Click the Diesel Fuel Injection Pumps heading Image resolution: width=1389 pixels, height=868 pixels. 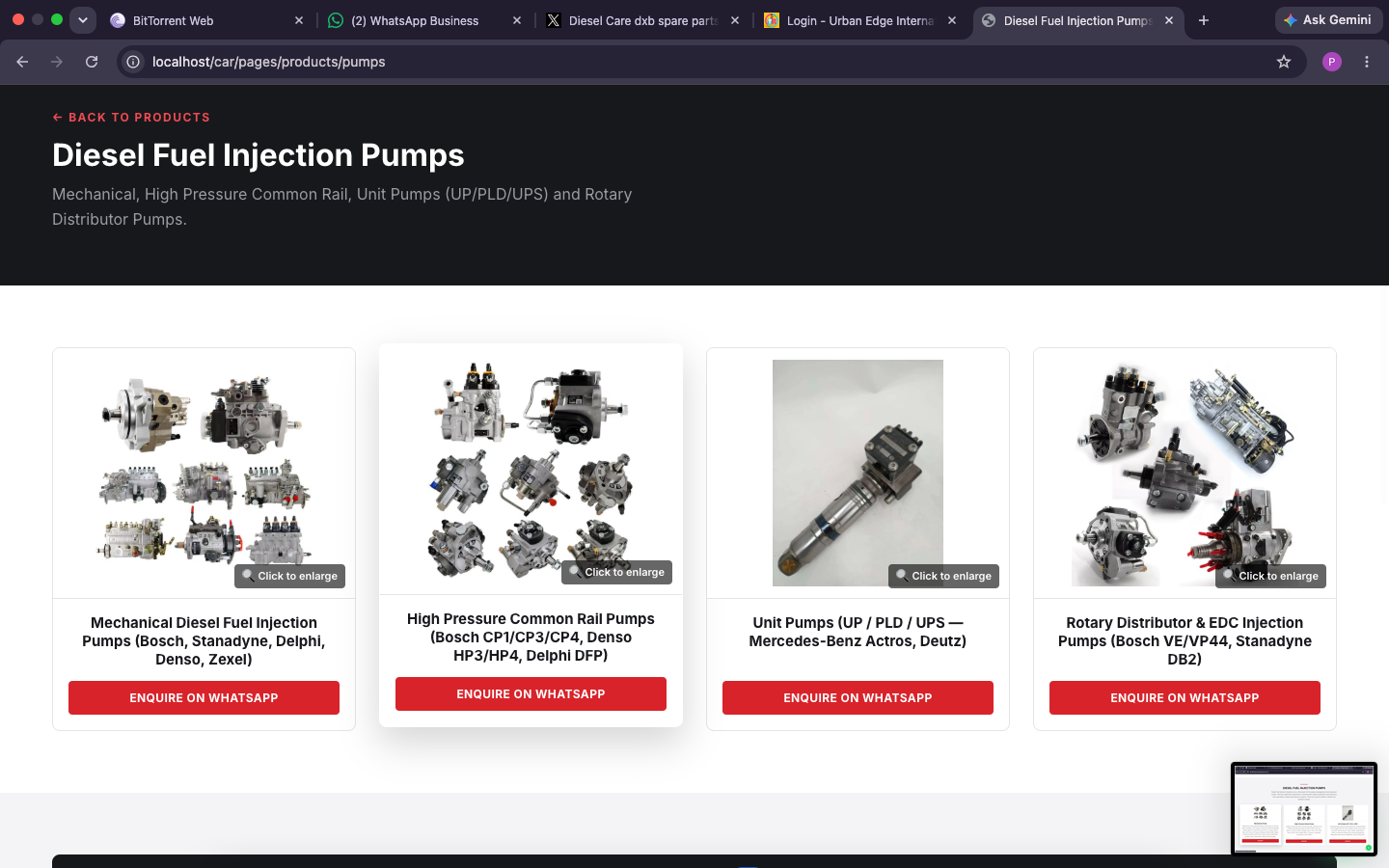tap(259, 155)
